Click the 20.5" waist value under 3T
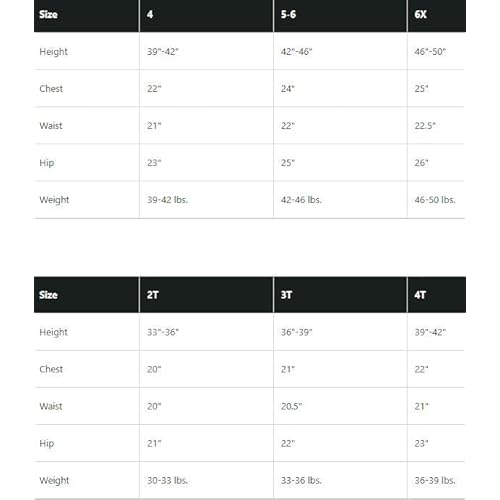Screen dimensions: 500x500 (x=291, y=406)
